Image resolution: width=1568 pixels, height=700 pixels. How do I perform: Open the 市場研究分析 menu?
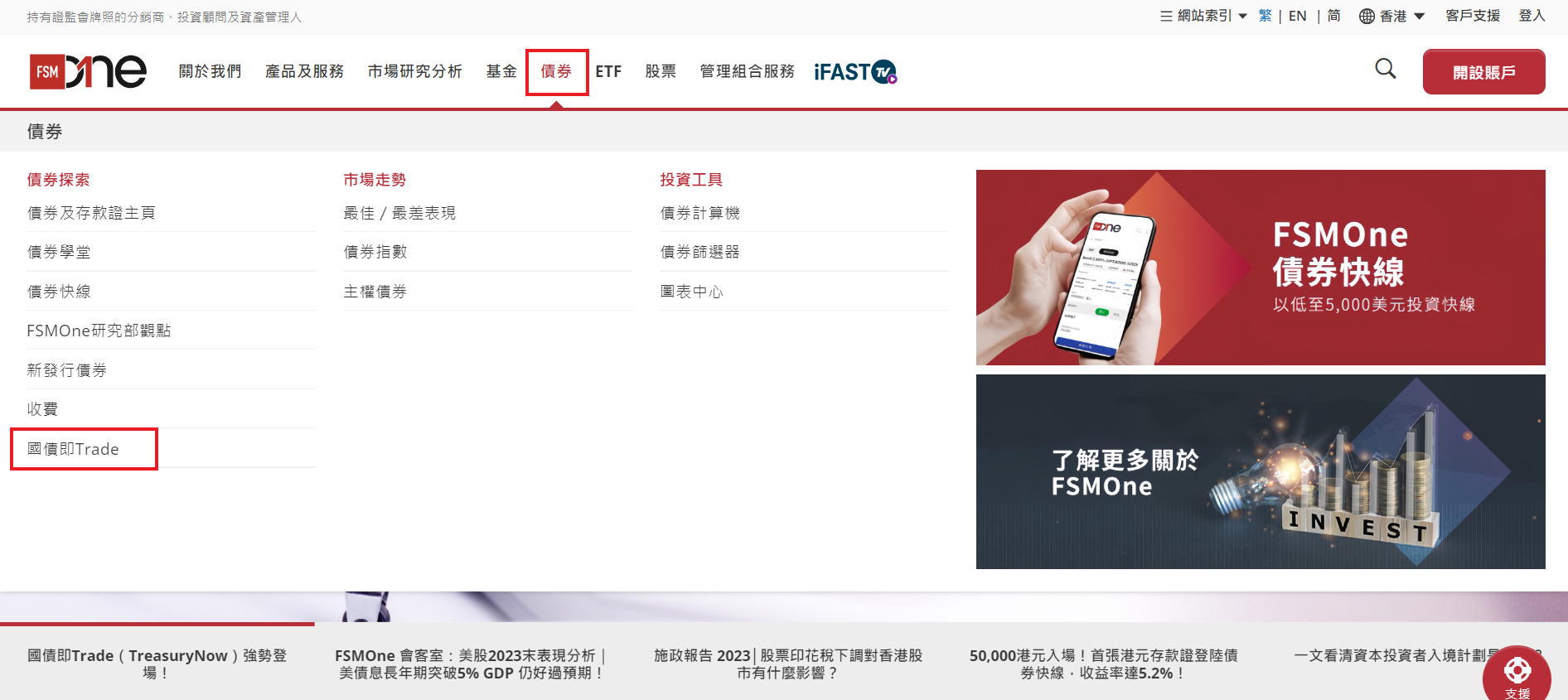pos(415,72)
